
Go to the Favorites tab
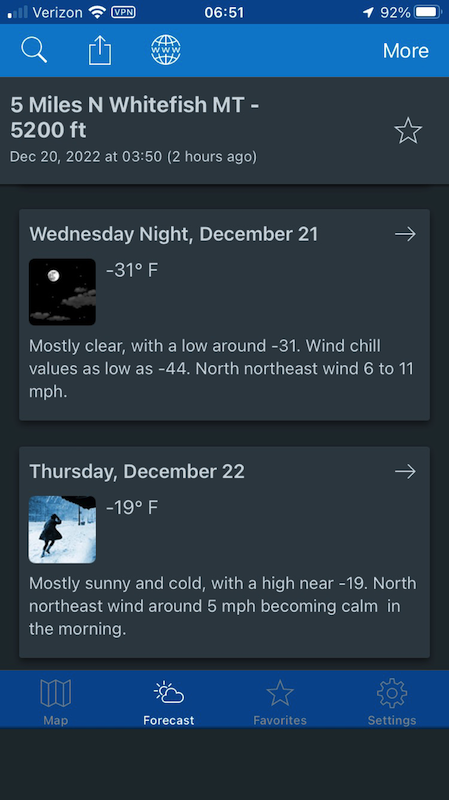point(280,702)
